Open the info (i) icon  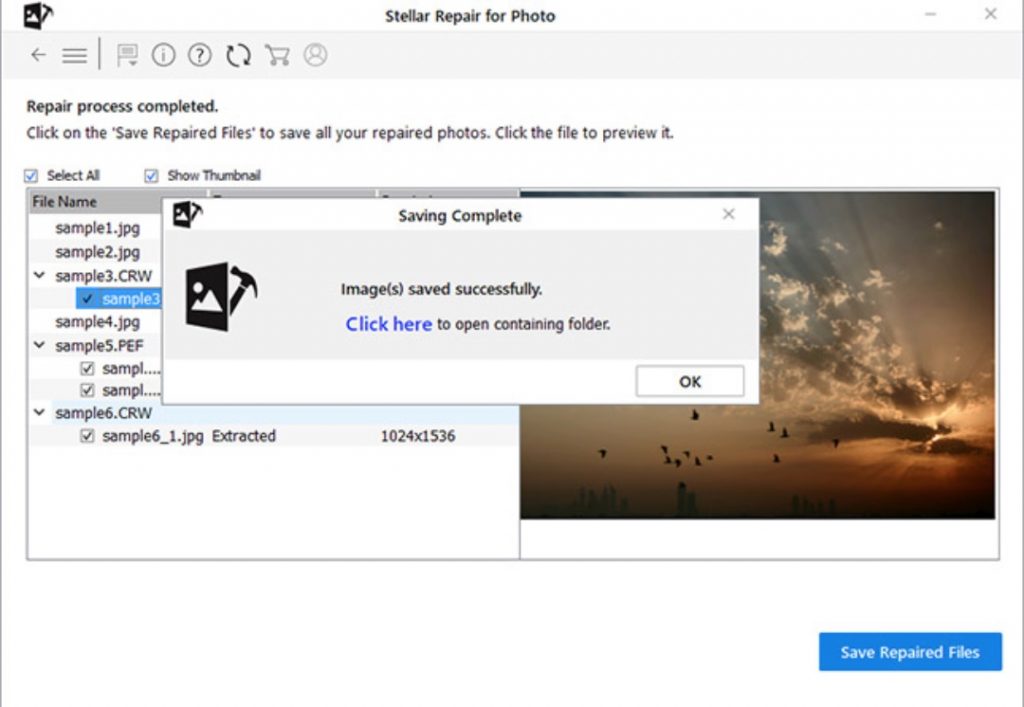coord(163,55)
